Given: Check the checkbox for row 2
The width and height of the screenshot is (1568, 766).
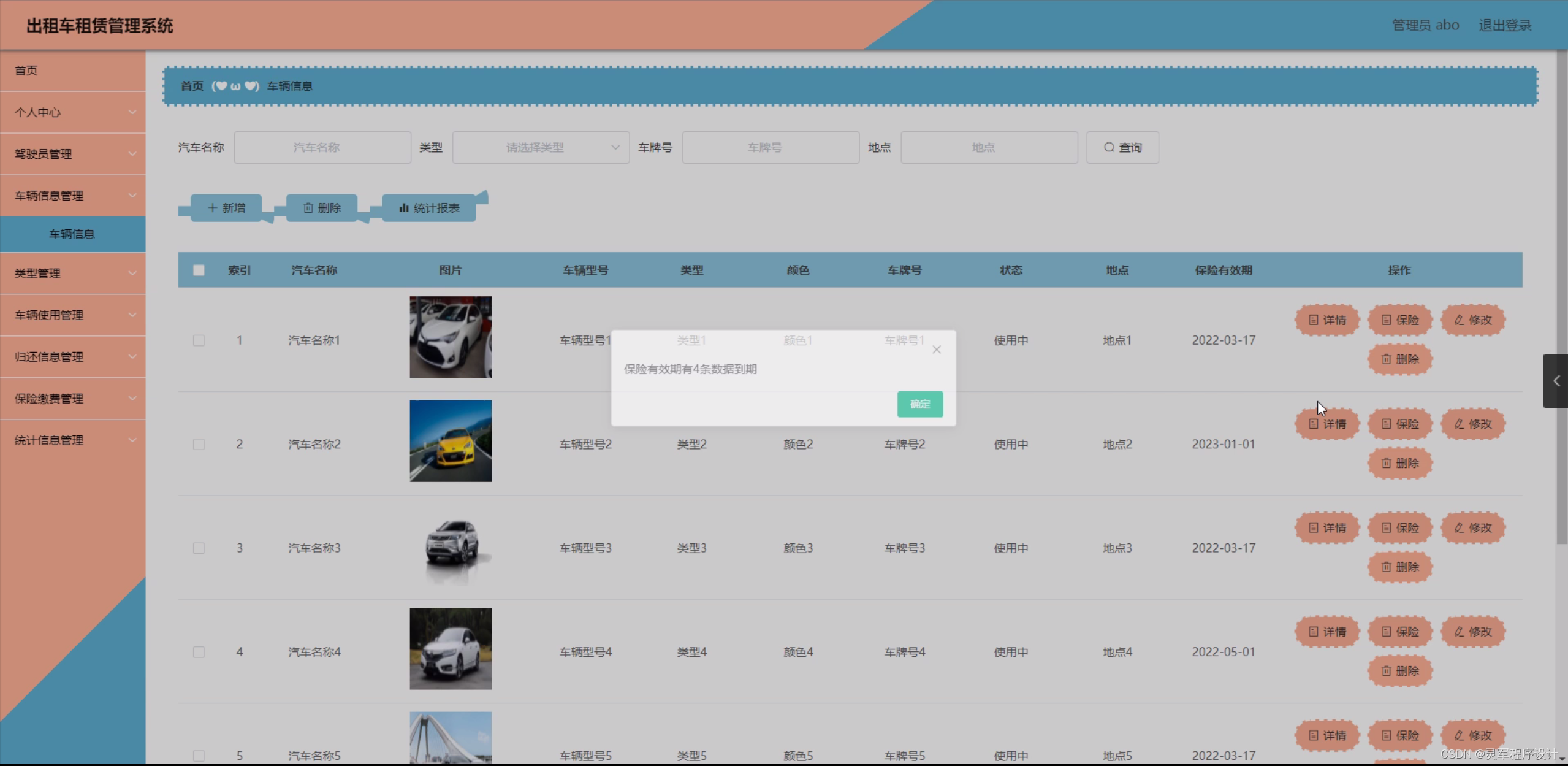Looking at the screenshot, I should (199, 444).
